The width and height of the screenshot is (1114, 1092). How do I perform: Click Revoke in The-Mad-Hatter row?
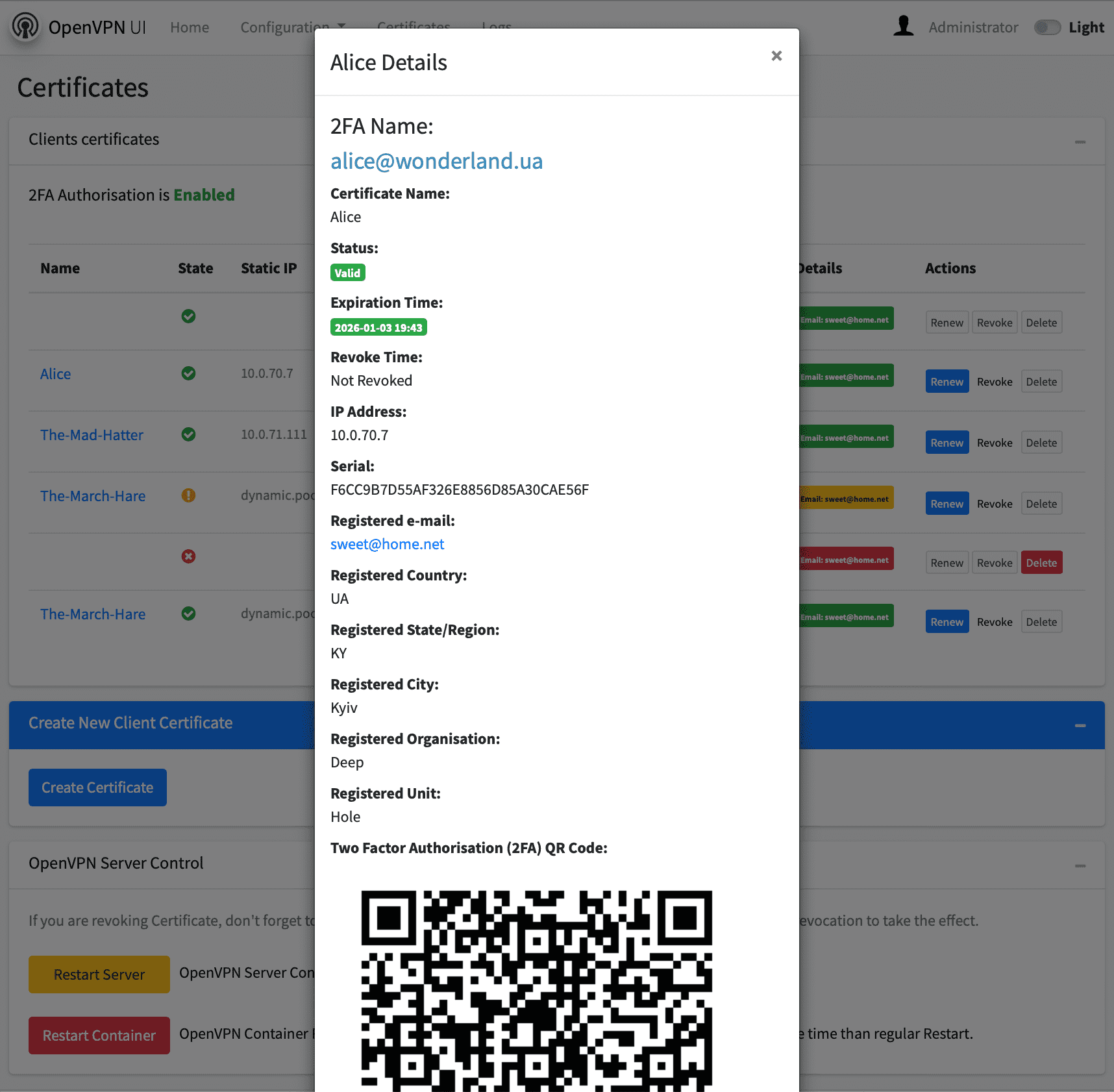995,443
